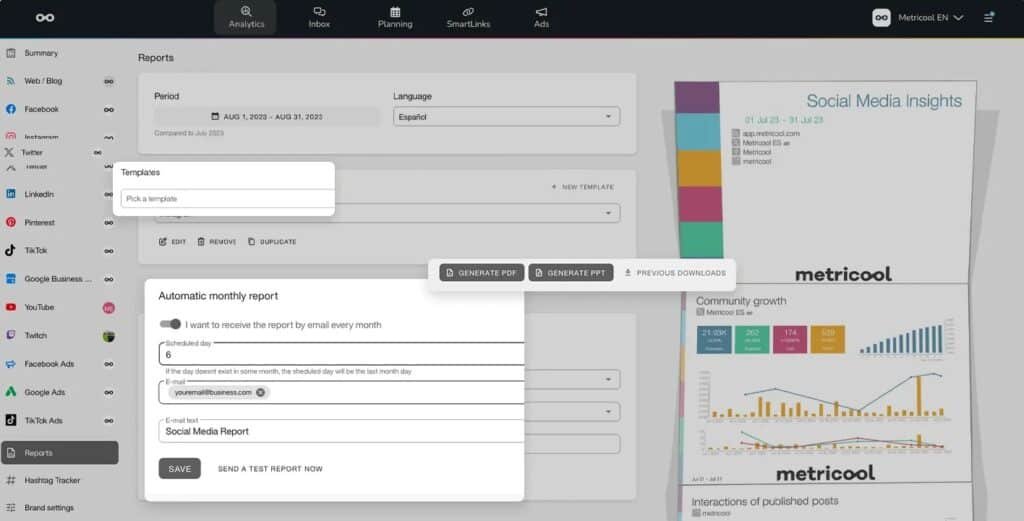Viewport: 1024px width, 521px height.
Task: Click the LinkedIn icon in sidebar
Action: click(x=11, y=194)
